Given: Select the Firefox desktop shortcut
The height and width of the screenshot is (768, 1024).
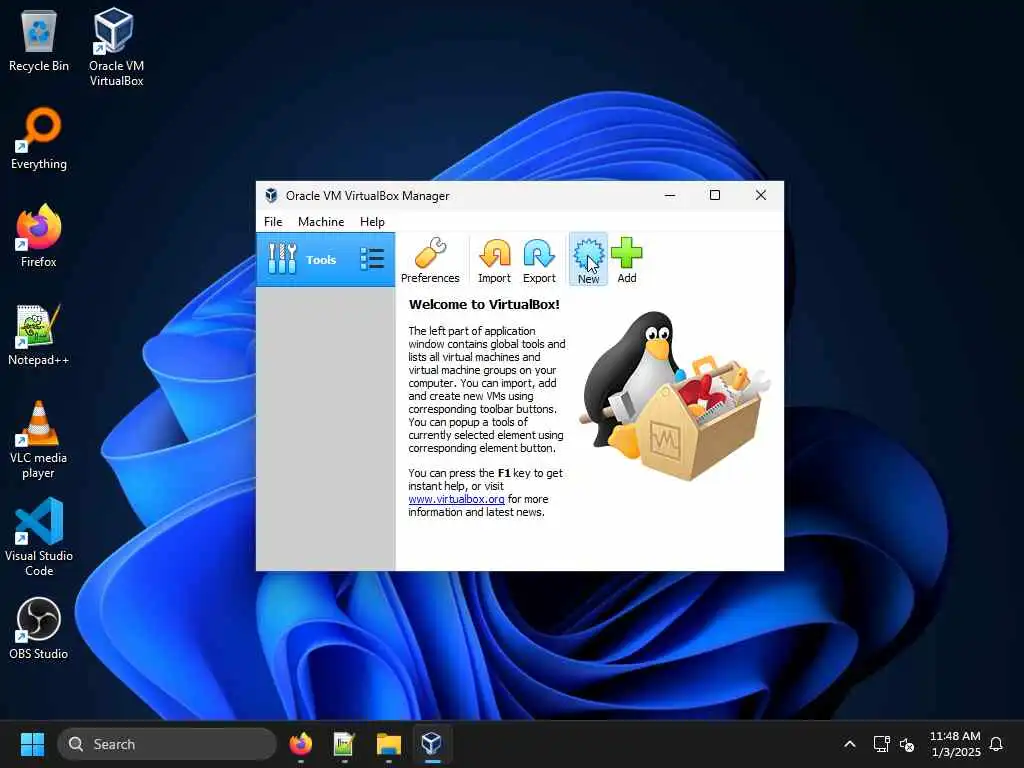Looking at the screenshot, I should tap(39, 236).
